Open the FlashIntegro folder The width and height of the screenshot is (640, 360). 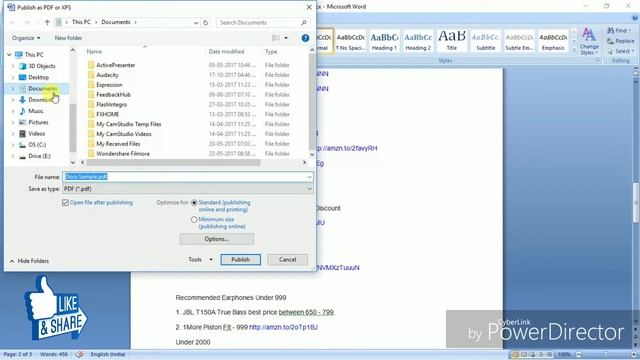pos(111,104)
